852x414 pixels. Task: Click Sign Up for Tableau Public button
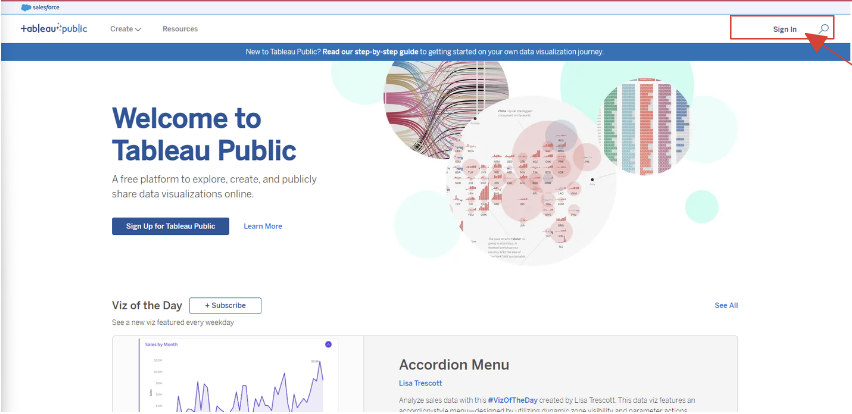click(x=171, y=226)
